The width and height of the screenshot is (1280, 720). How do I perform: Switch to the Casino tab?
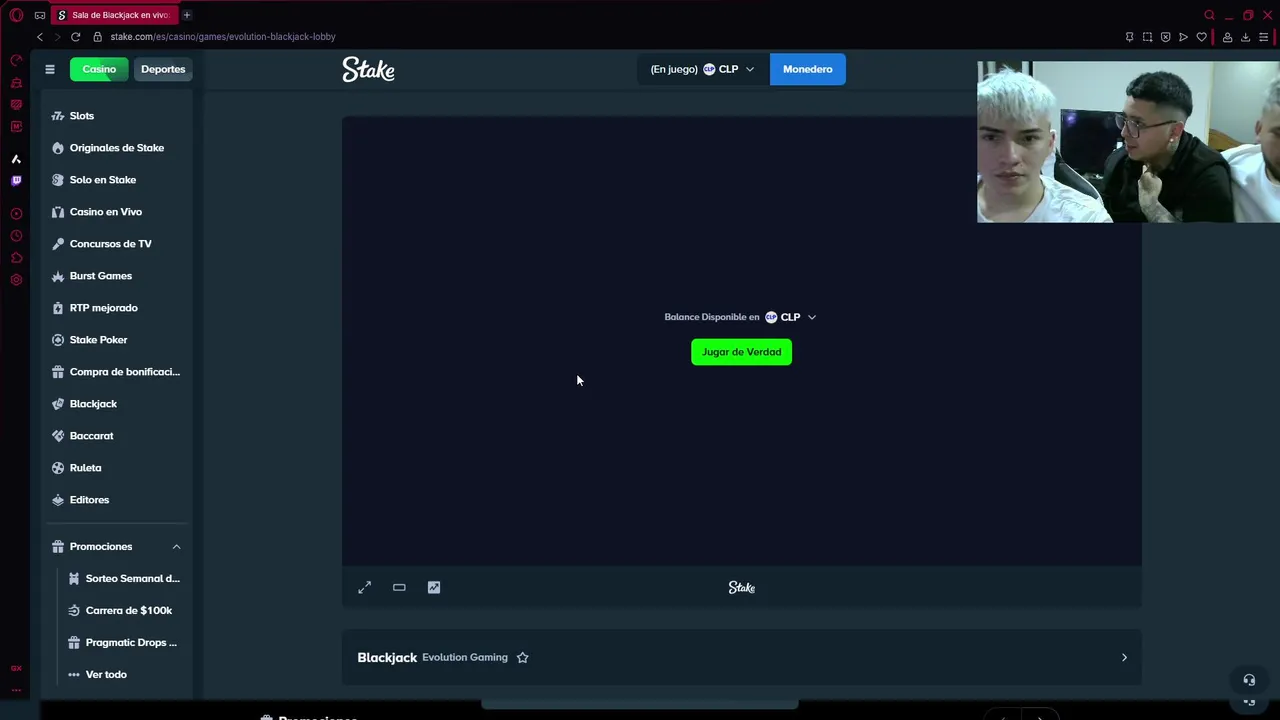[99, 69]
